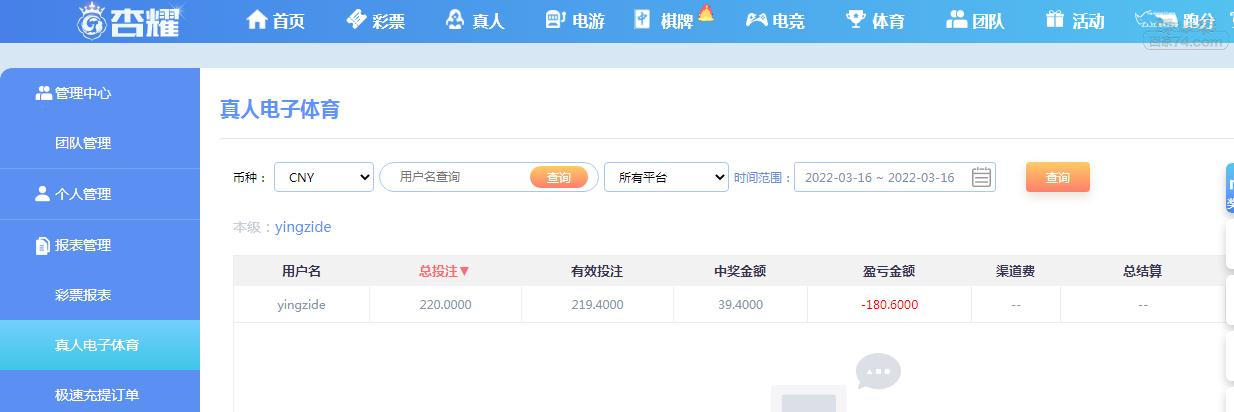
Task: Open the 体育 trophy icon
Action: [x=856, y=19]
